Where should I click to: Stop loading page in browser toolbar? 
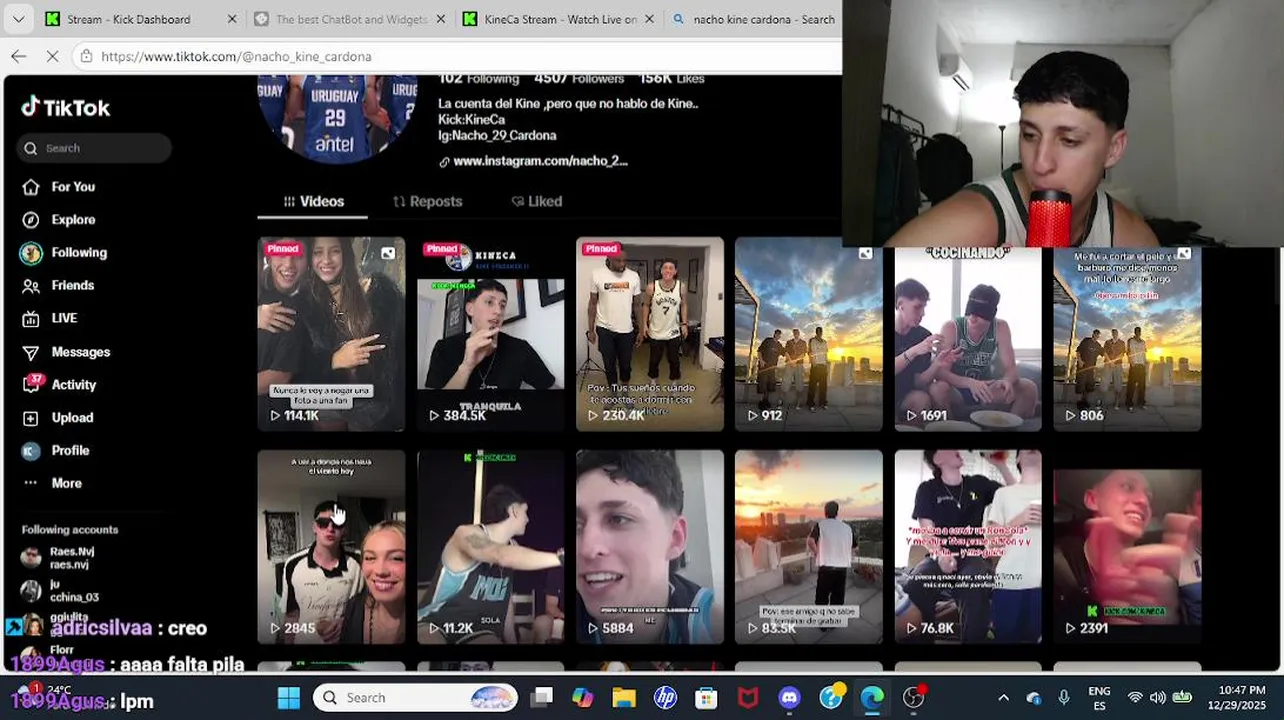53,57
